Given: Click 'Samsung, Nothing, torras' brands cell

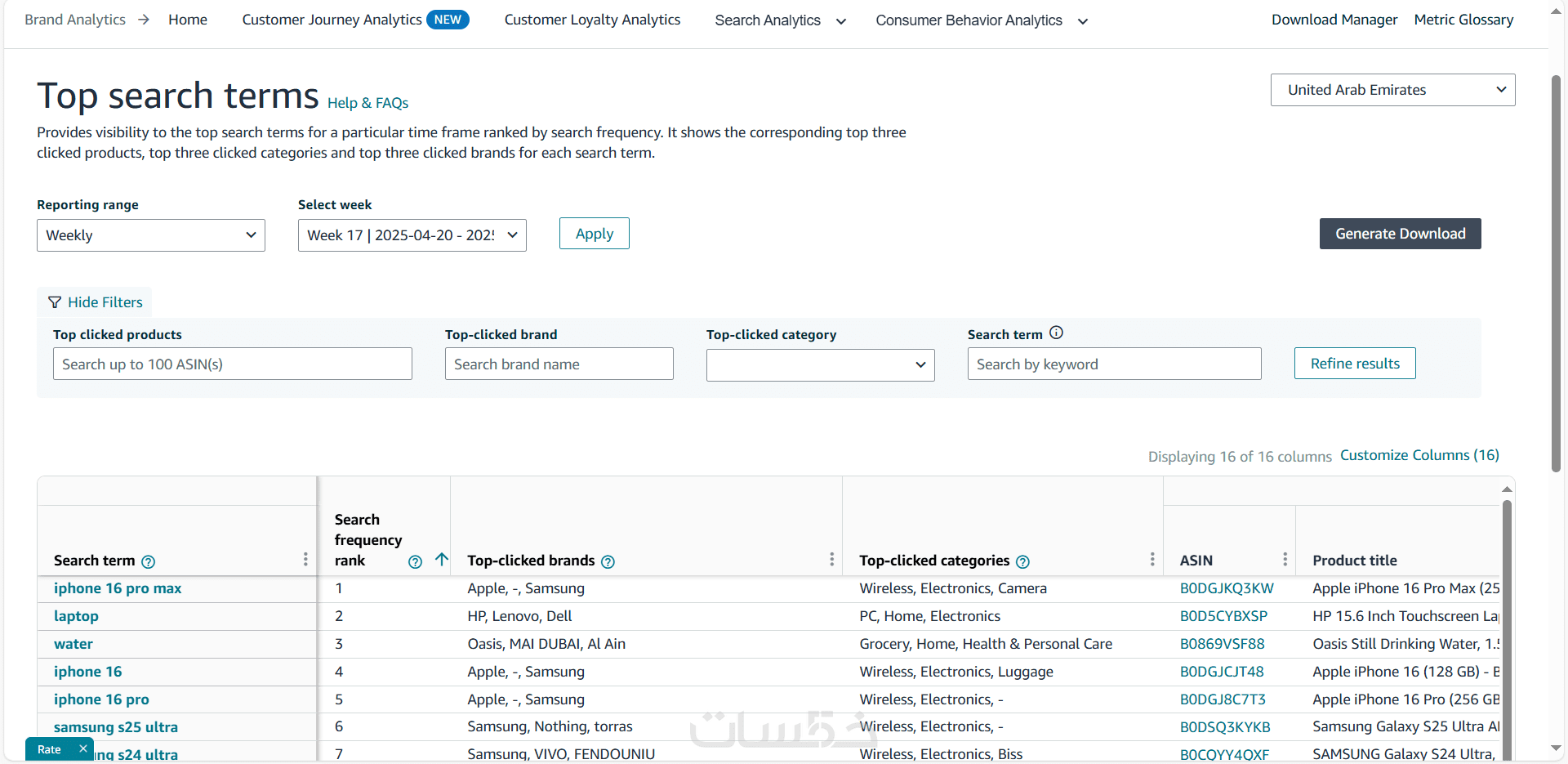Looking at the screenshot, I should 550,726.
